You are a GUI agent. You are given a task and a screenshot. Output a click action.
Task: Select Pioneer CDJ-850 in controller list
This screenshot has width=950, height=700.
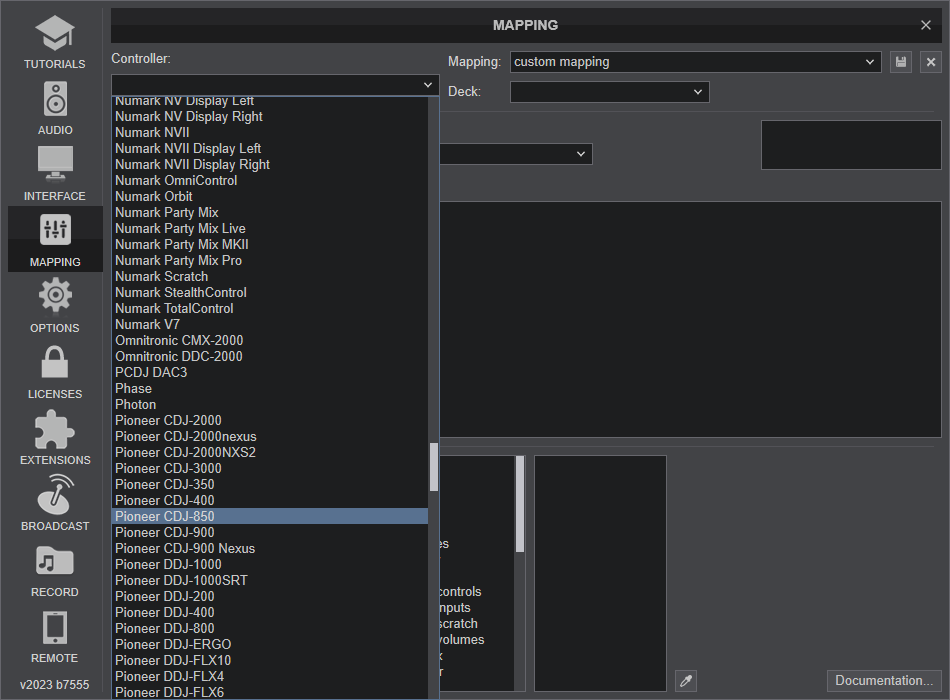click(x=270, y=516)
